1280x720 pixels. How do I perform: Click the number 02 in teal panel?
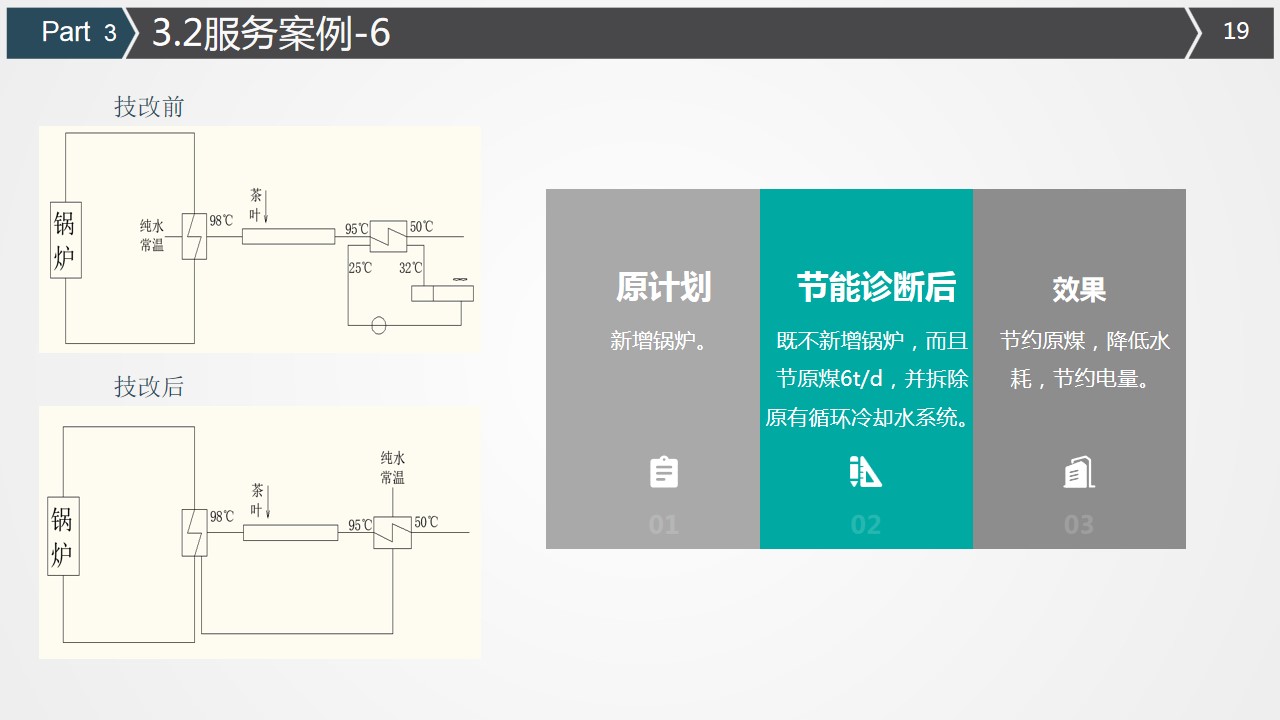tap(866, 525)
